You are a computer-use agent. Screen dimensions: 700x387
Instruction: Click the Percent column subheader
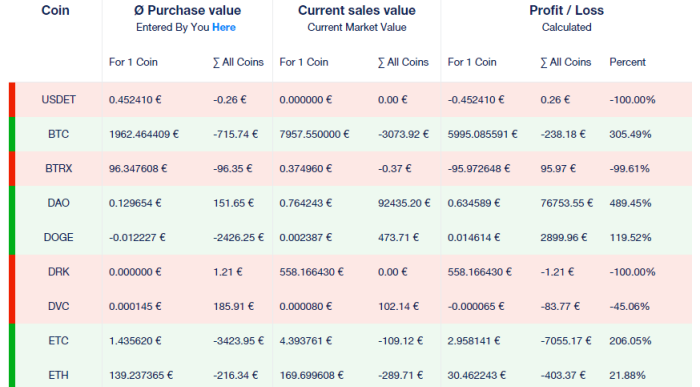(627, 62)
